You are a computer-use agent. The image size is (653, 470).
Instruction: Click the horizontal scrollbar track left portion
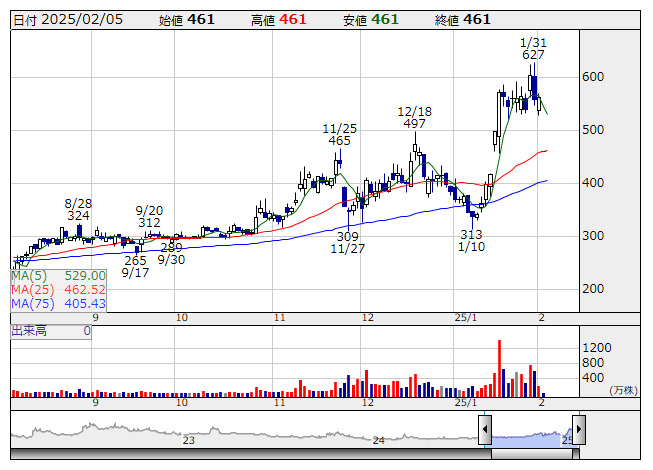tap(251, 453)
